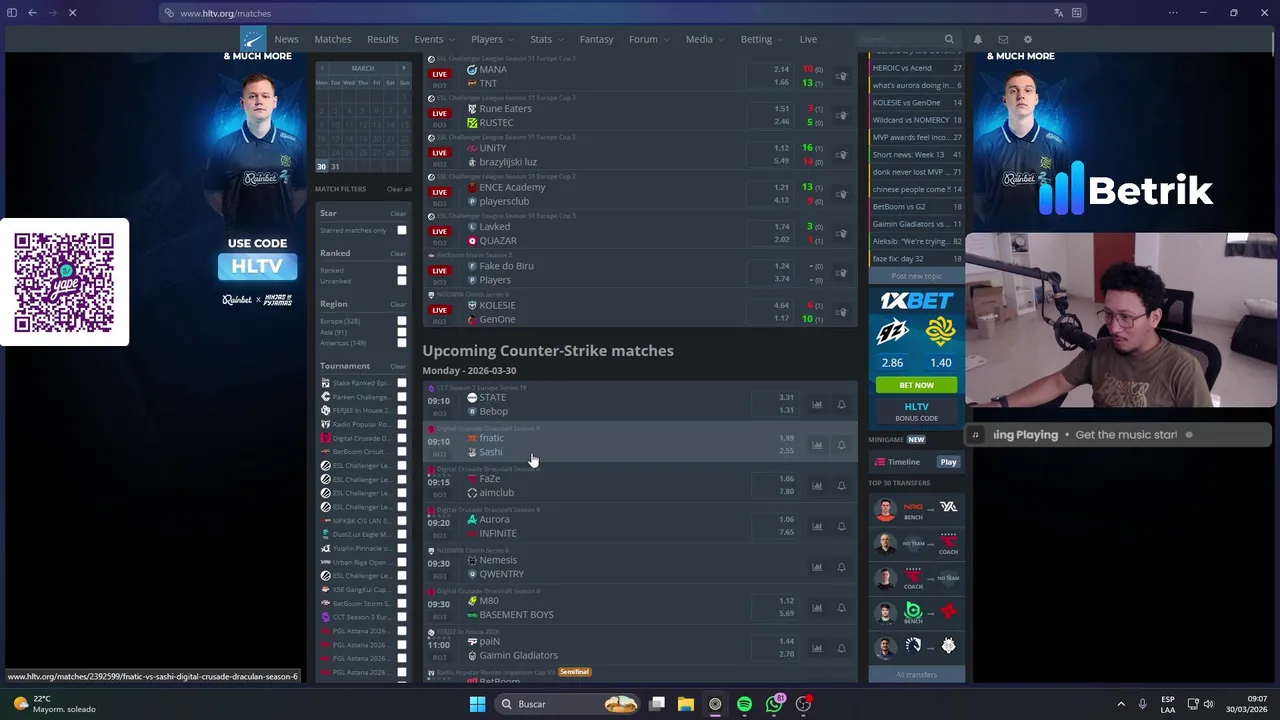This screenshot has height=720, width=1280.
Task: Check the Americas (149) region filter
Action: pos(402,343)
